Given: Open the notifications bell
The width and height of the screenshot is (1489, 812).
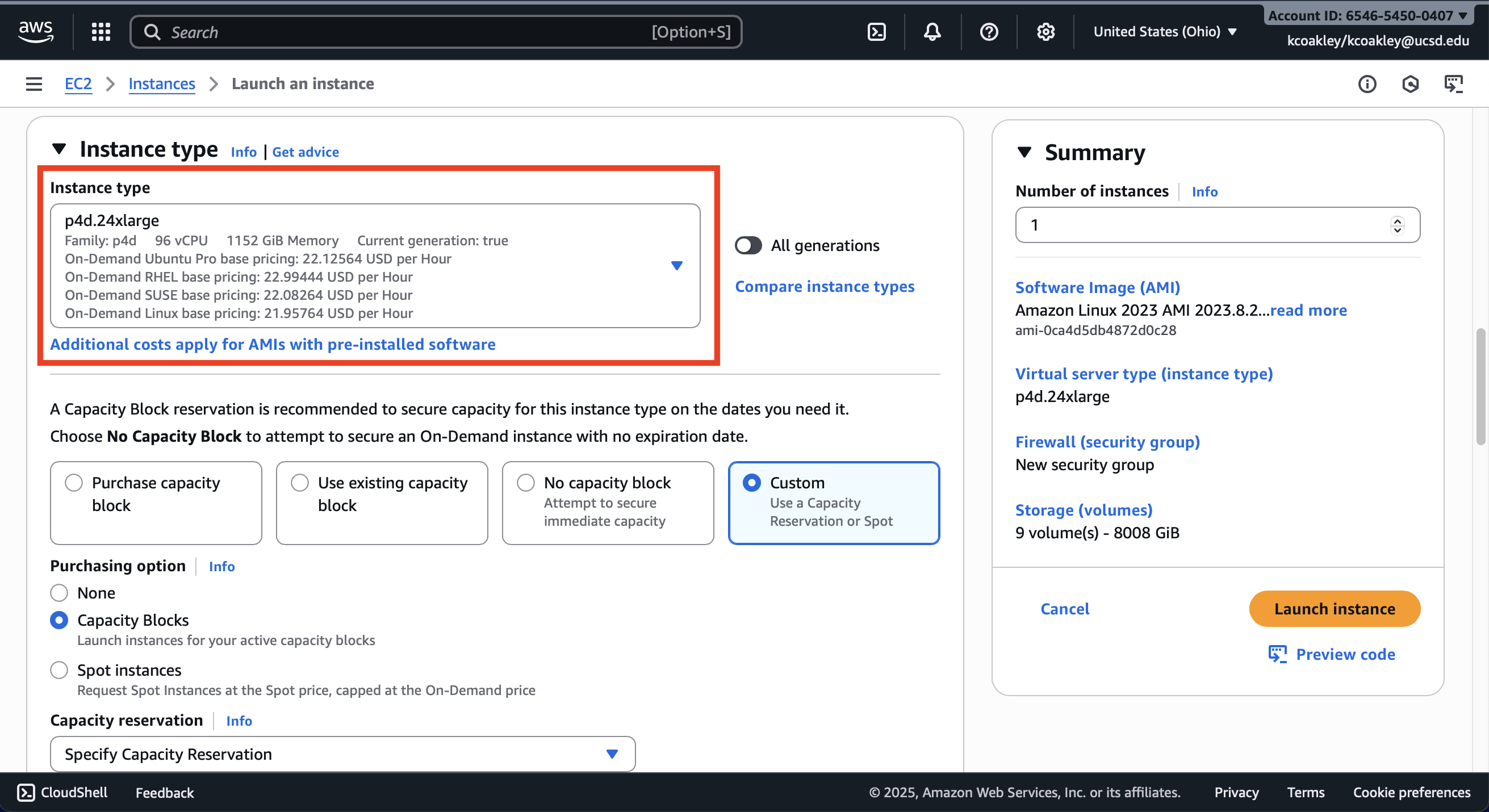Looking at the screenshot, I should coord(932,32).
